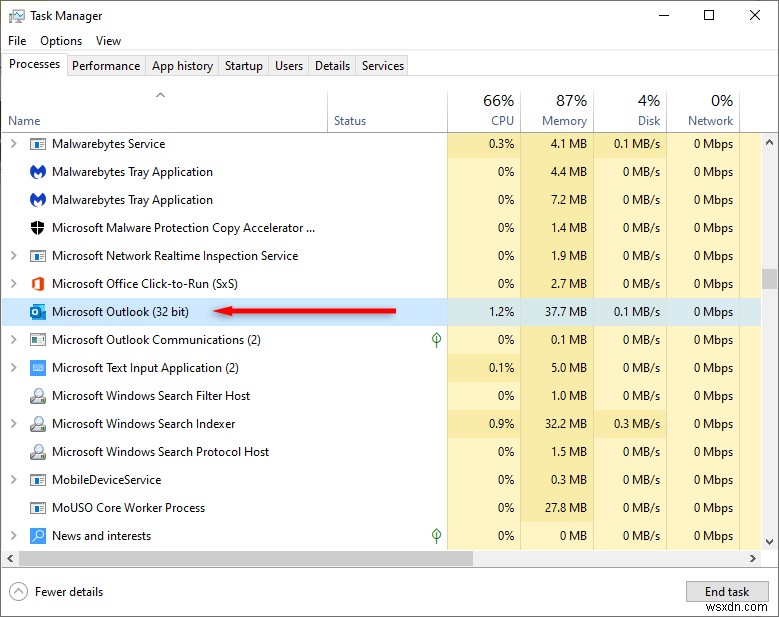This screenshot has width=779, height=617.
Task: Click the MobileDeviceService process icon
Action: (38, 480)
